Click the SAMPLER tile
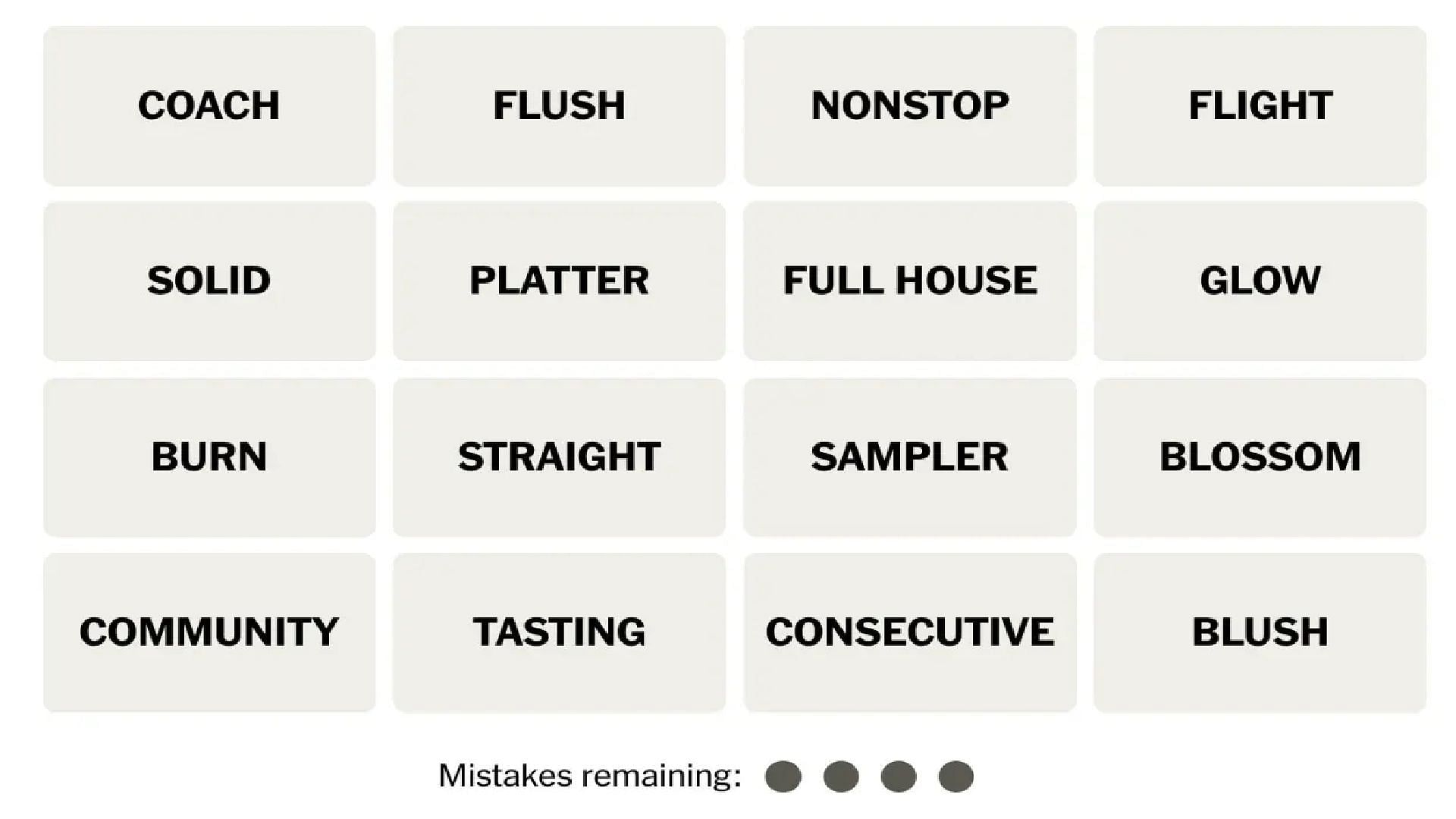Screen dimensions: 1456x819 (908, 455)
